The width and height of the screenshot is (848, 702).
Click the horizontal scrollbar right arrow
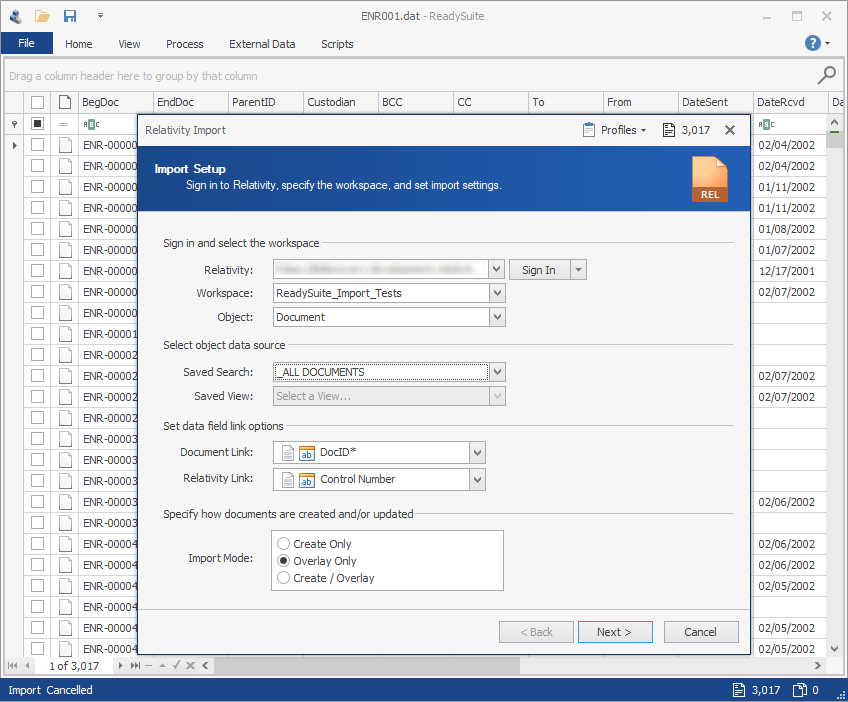pyautogui.click(x=817, y=665)
